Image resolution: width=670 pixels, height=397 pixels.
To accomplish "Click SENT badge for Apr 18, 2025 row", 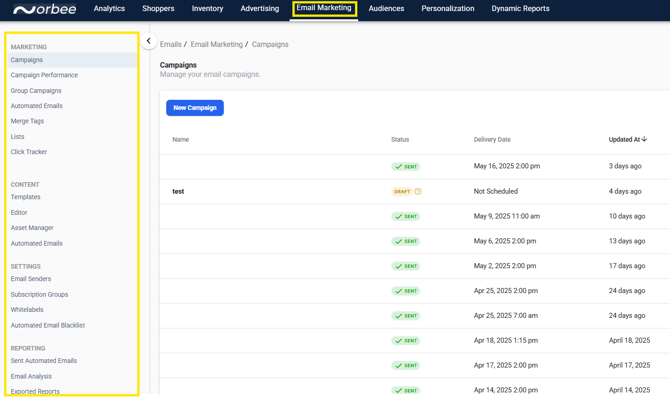I will 406,341.
